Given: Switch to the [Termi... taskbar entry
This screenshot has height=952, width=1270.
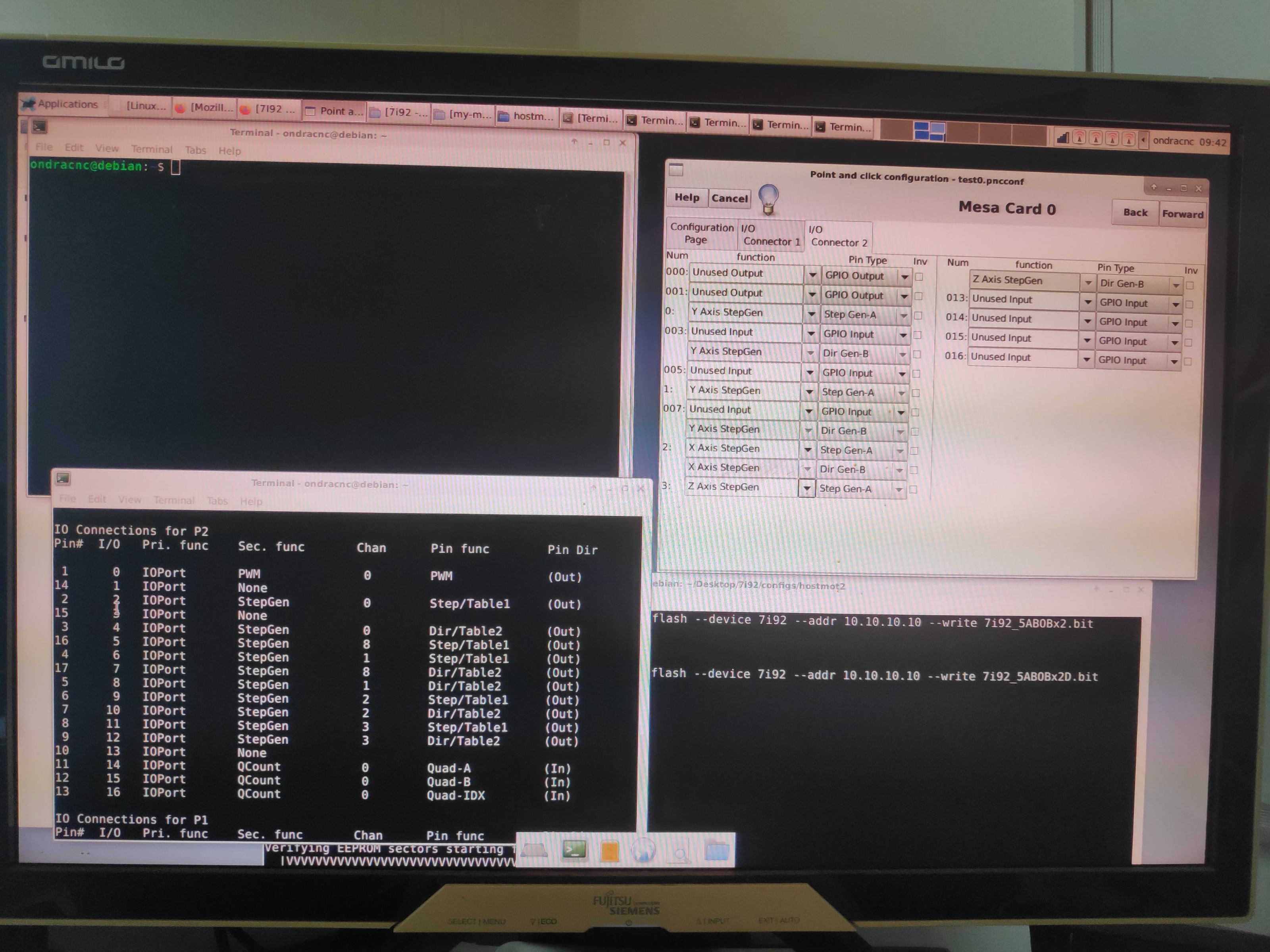Looking at the screenshot, I should [x=591, y=118].
